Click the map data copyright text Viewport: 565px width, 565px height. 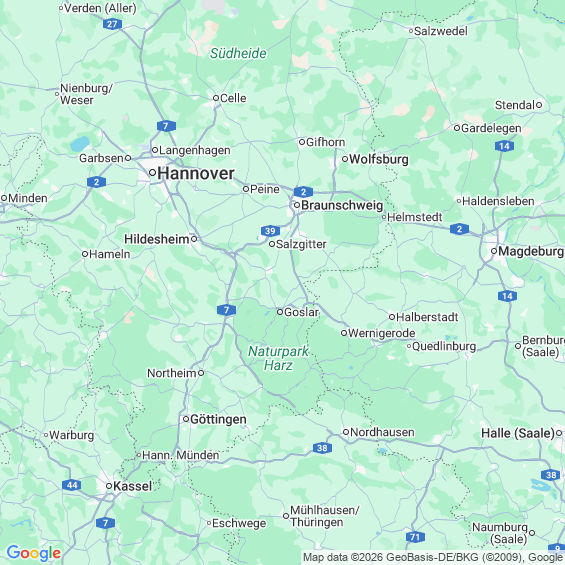[433, 557]
